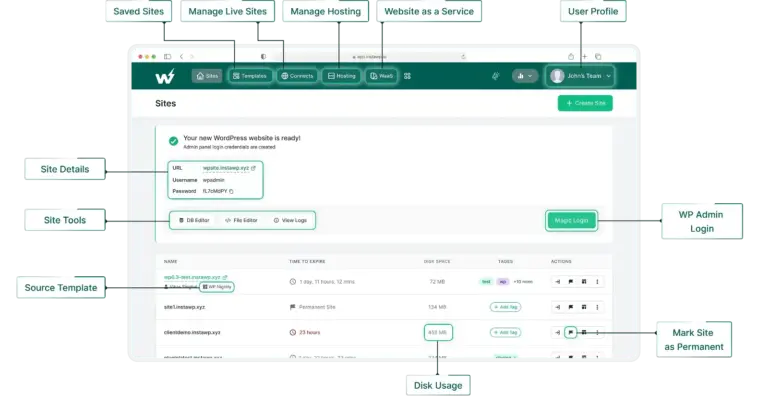Image resolution: width=768 pixels, height=406 pixels.
Task: Go to the Connects tab
Action: coord(297,76)
